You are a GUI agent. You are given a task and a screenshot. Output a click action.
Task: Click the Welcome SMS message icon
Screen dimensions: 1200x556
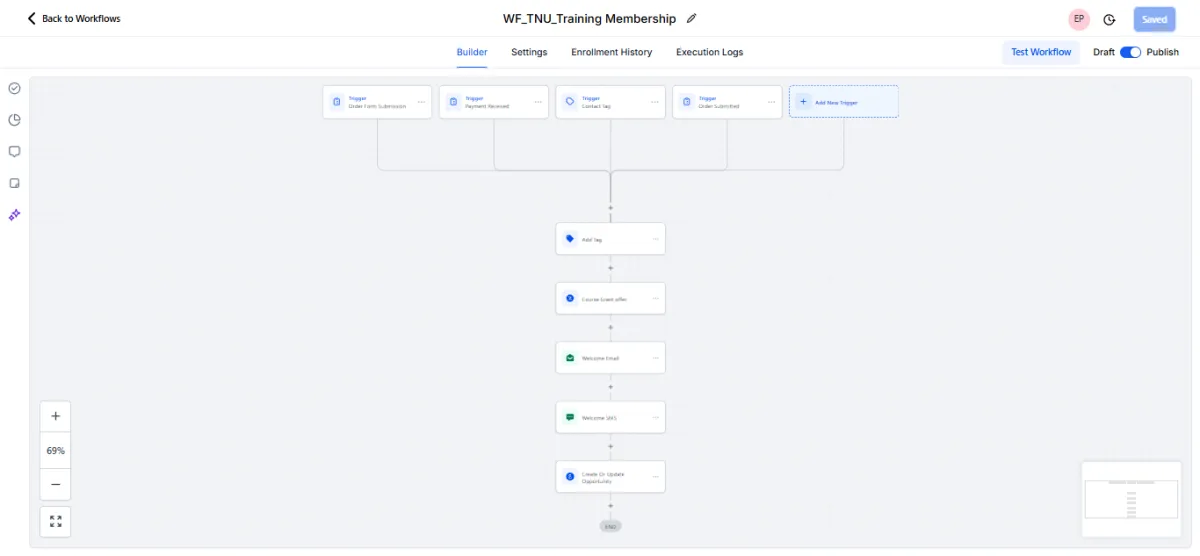coord(570,417)
